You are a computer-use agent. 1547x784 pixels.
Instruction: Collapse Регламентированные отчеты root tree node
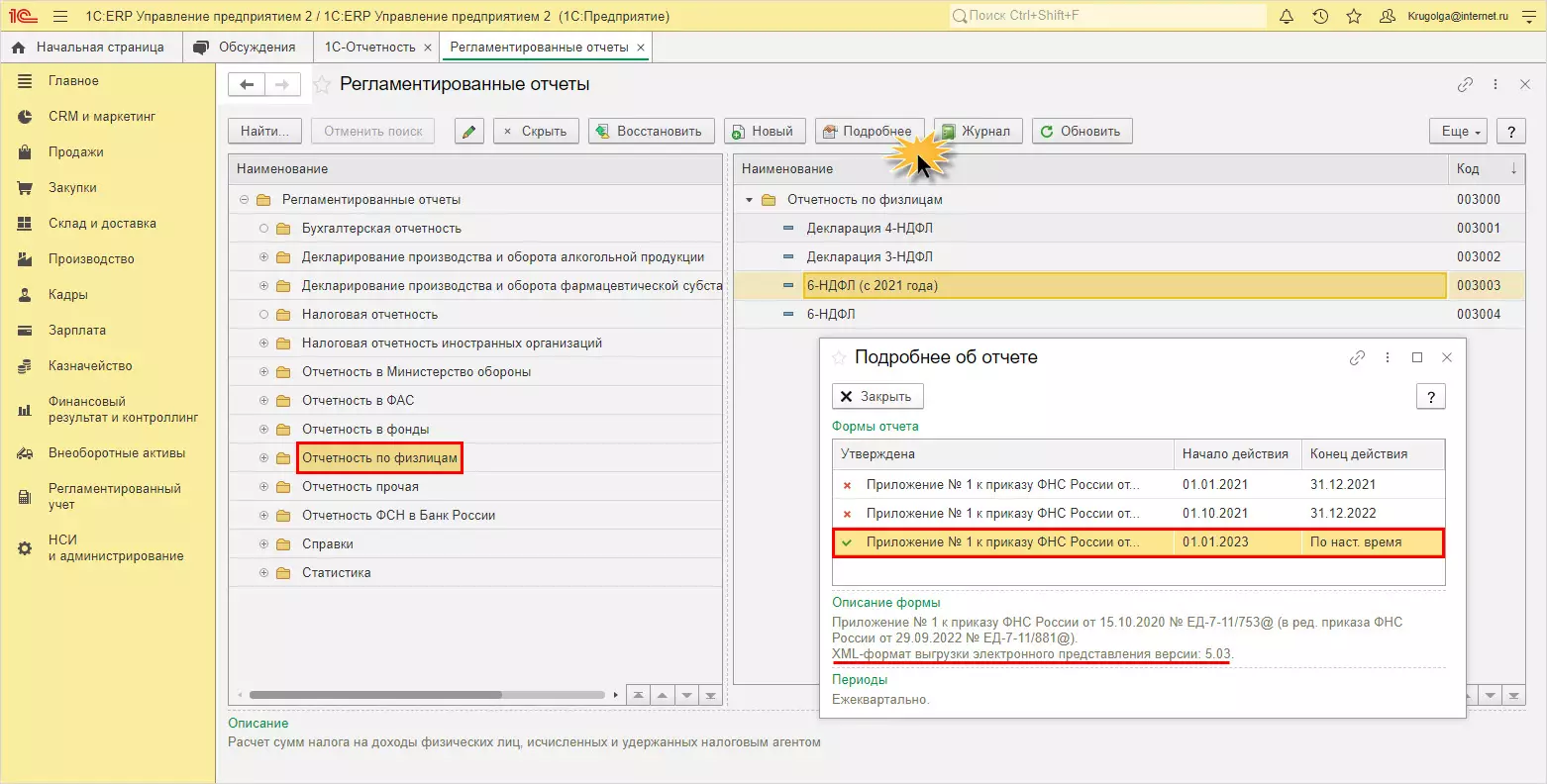coord(245,200)
